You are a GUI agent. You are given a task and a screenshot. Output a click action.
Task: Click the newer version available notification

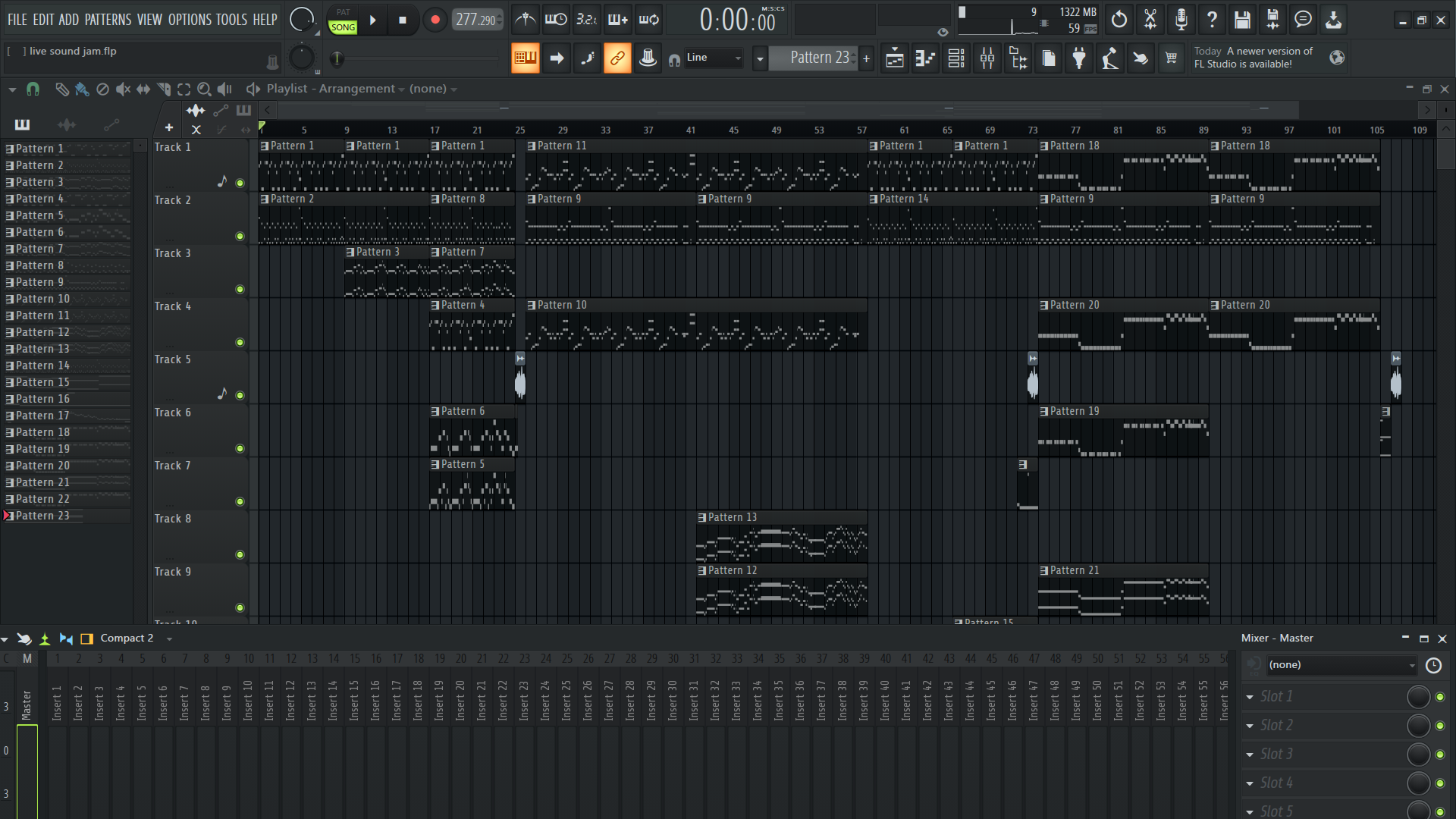click(x=1253, y=58)
